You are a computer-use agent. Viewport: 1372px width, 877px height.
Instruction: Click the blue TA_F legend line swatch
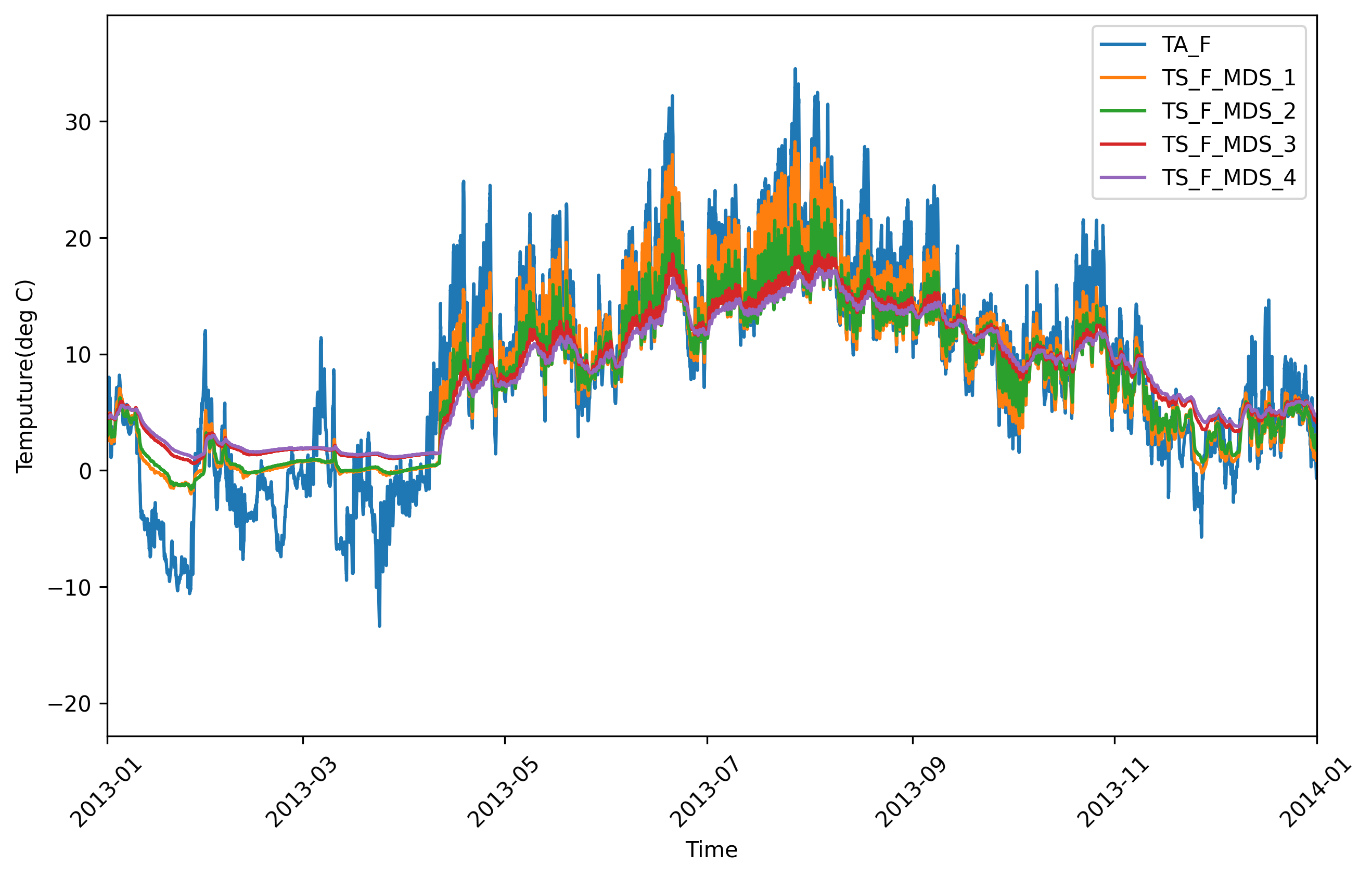tap(1122, 44)
